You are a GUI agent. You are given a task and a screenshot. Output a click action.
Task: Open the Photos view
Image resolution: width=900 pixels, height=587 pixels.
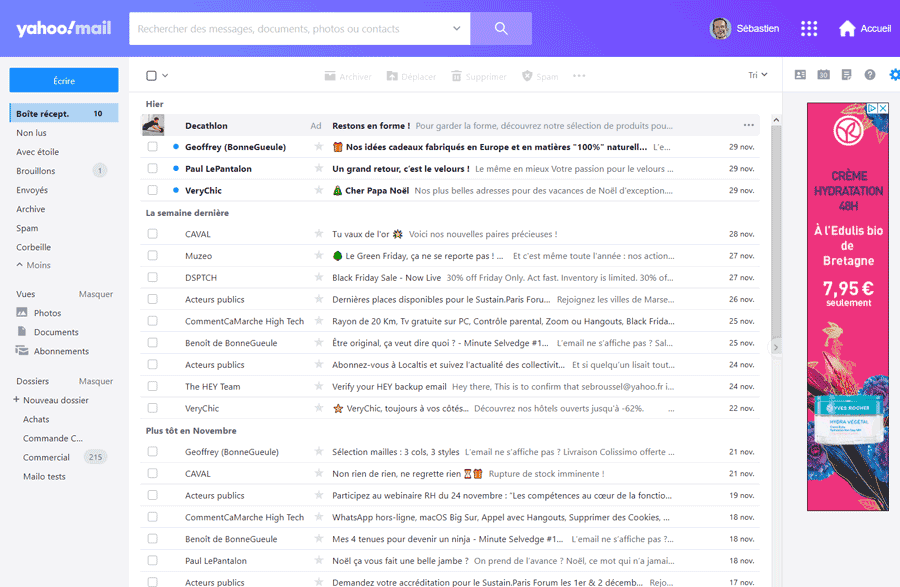click(x=38, y=313)
